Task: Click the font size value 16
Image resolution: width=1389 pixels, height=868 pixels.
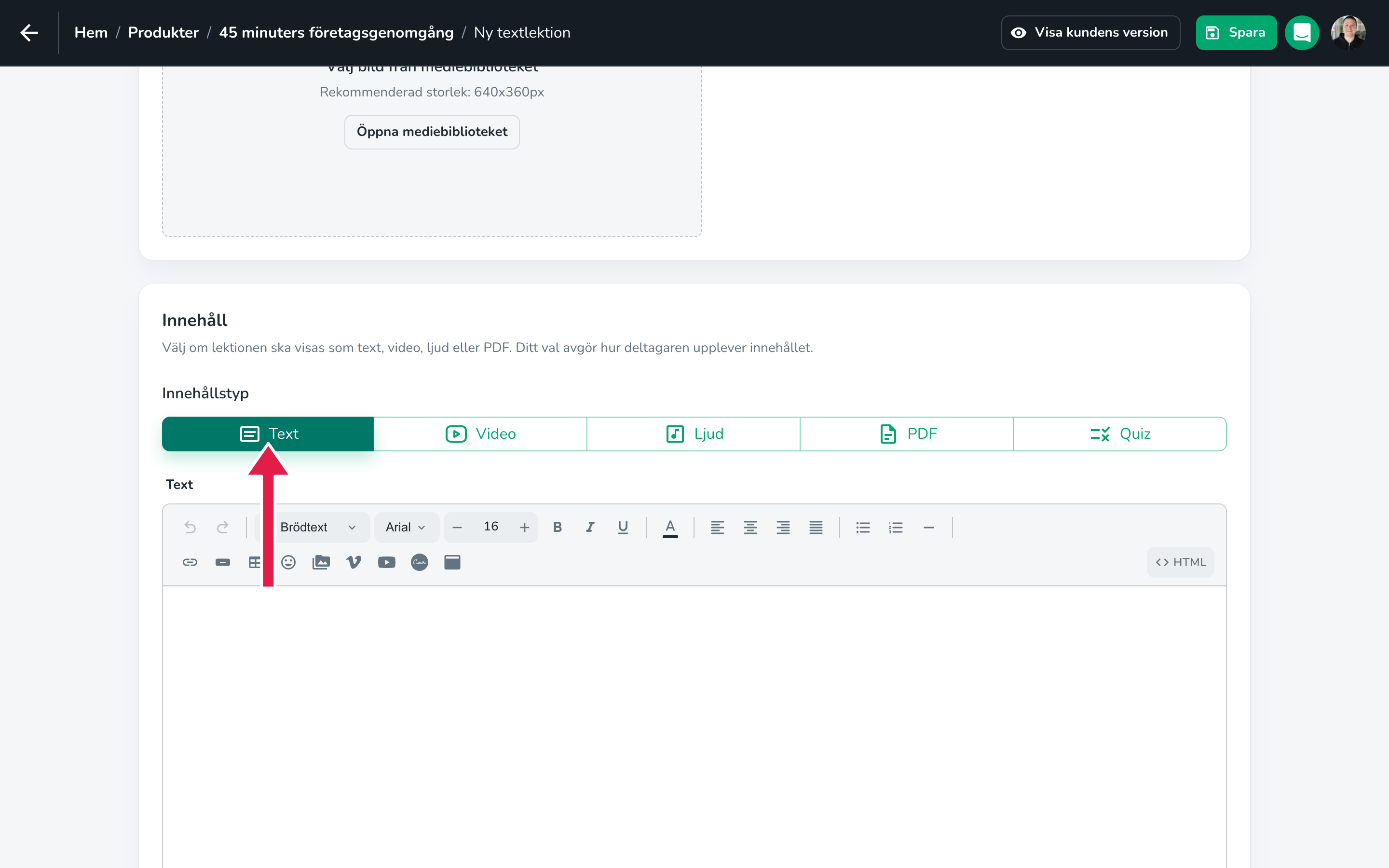Action: coord(491,527)
